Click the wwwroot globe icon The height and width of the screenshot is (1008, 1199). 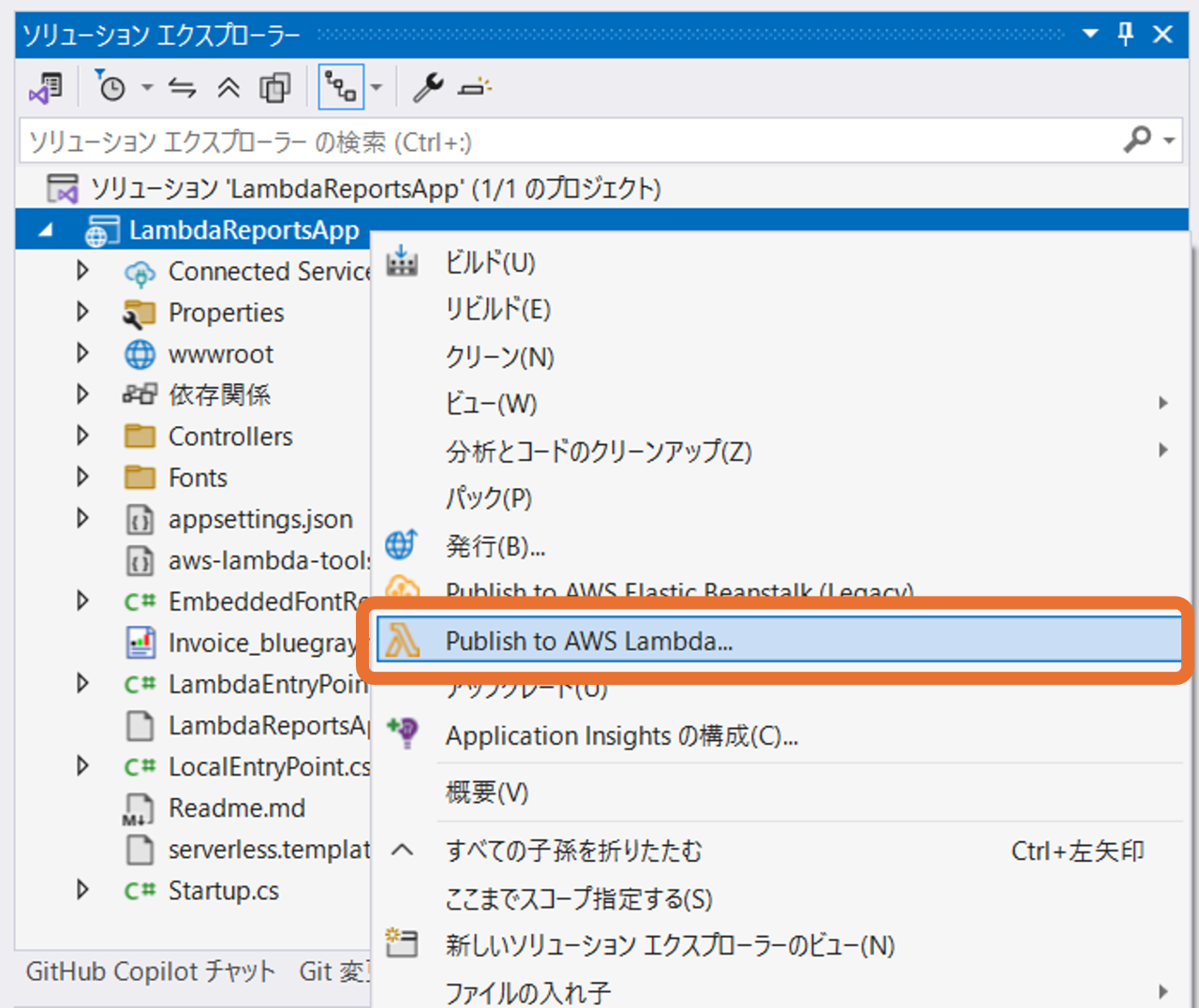click(x=140, y=354)
